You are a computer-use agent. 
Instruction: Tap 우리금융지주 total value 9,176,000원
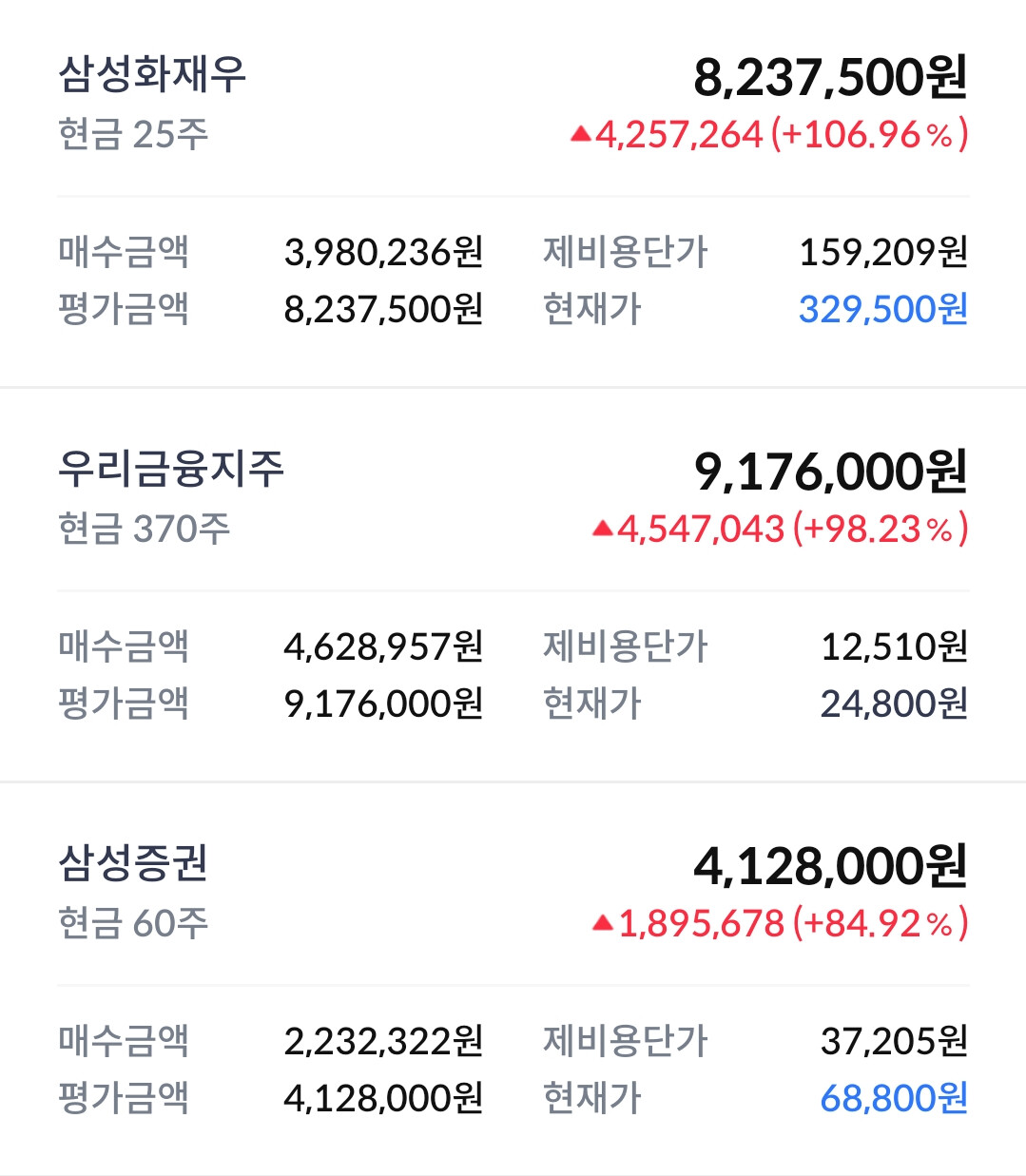point(830,472)
